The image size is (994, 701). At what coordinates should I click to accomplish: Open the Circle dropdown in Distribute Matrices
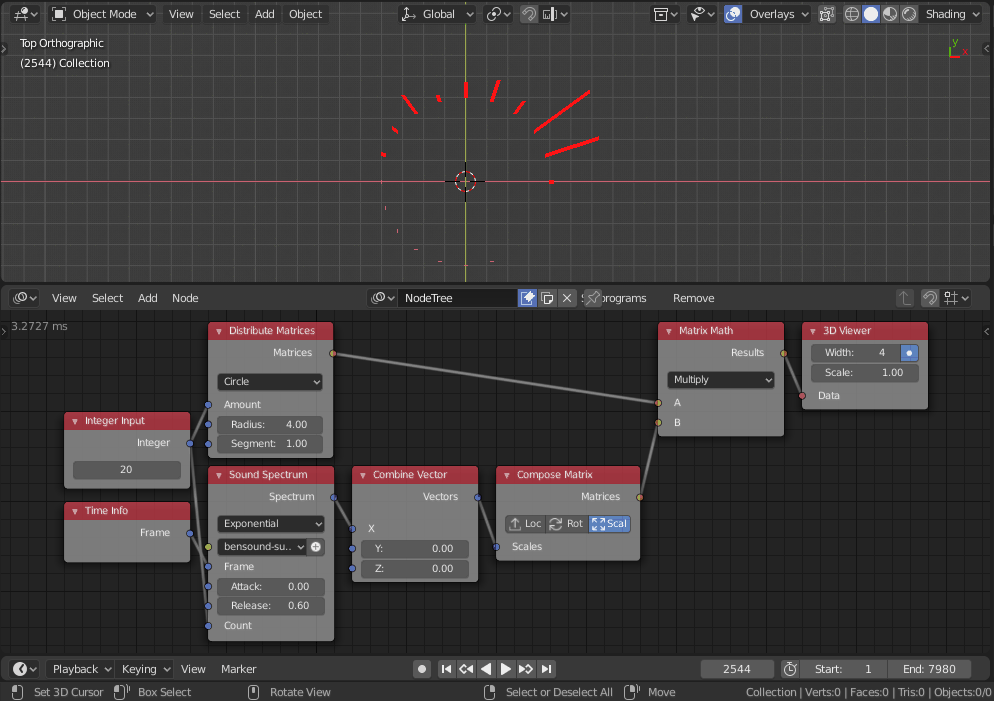point(269,381)
